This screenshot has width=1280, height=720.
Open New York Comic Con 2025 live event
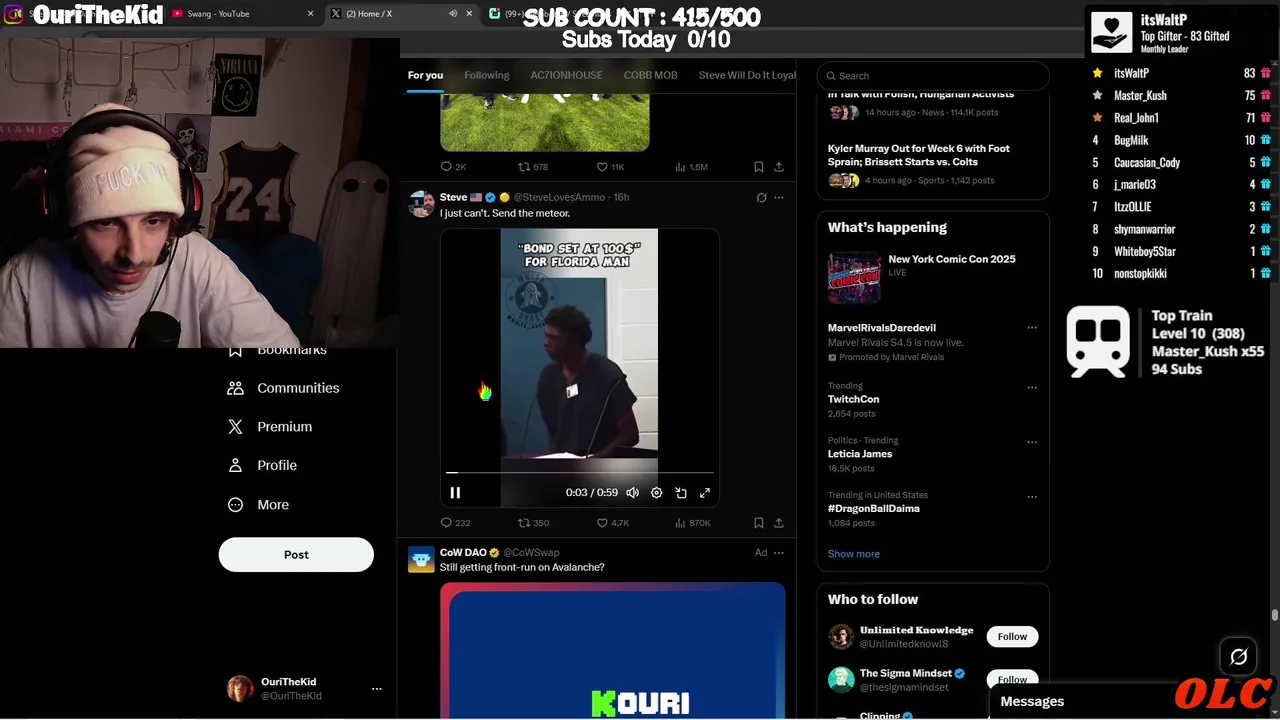(933, 277)
